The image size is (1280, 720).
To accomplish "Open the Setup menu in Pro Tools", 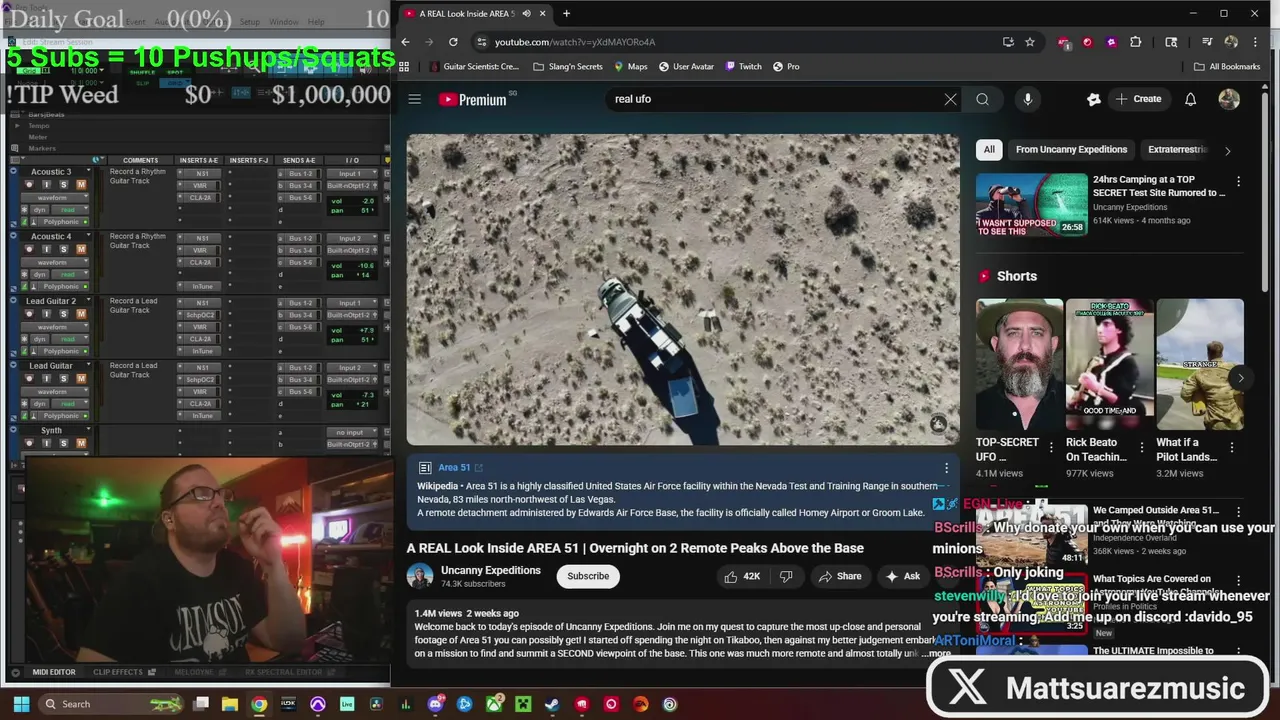I will (x=250, y=22).
